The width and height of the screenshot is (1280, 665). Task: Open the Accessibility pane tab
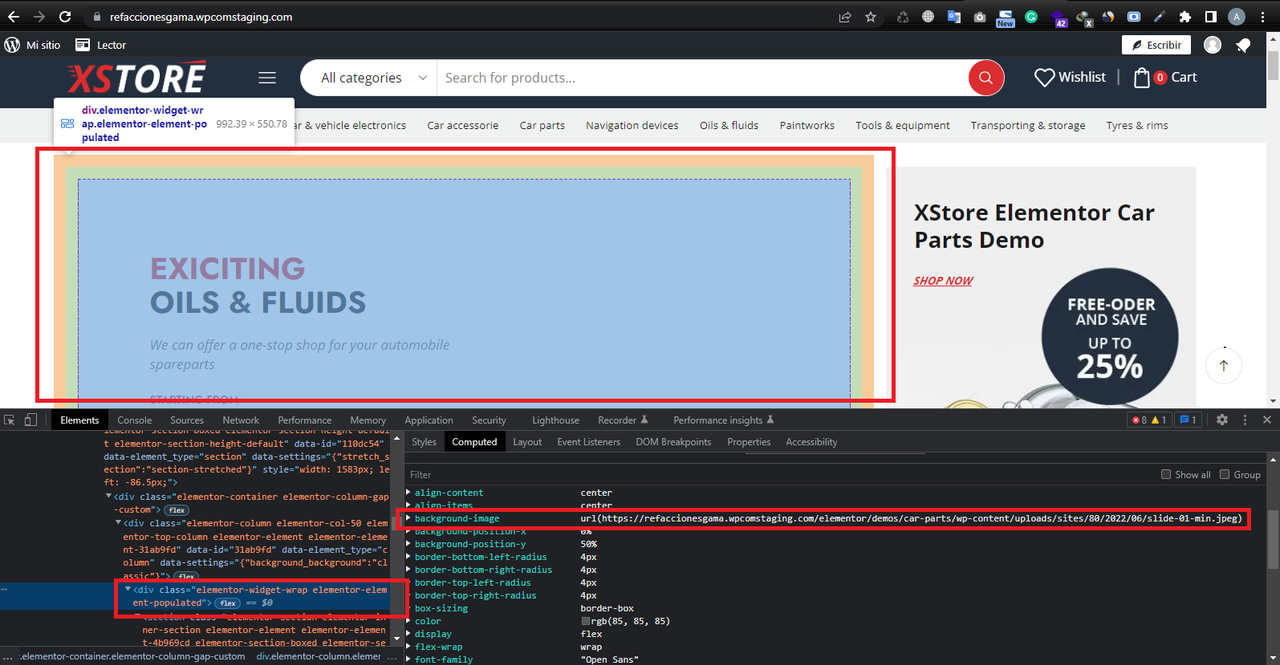click(811, 442)
